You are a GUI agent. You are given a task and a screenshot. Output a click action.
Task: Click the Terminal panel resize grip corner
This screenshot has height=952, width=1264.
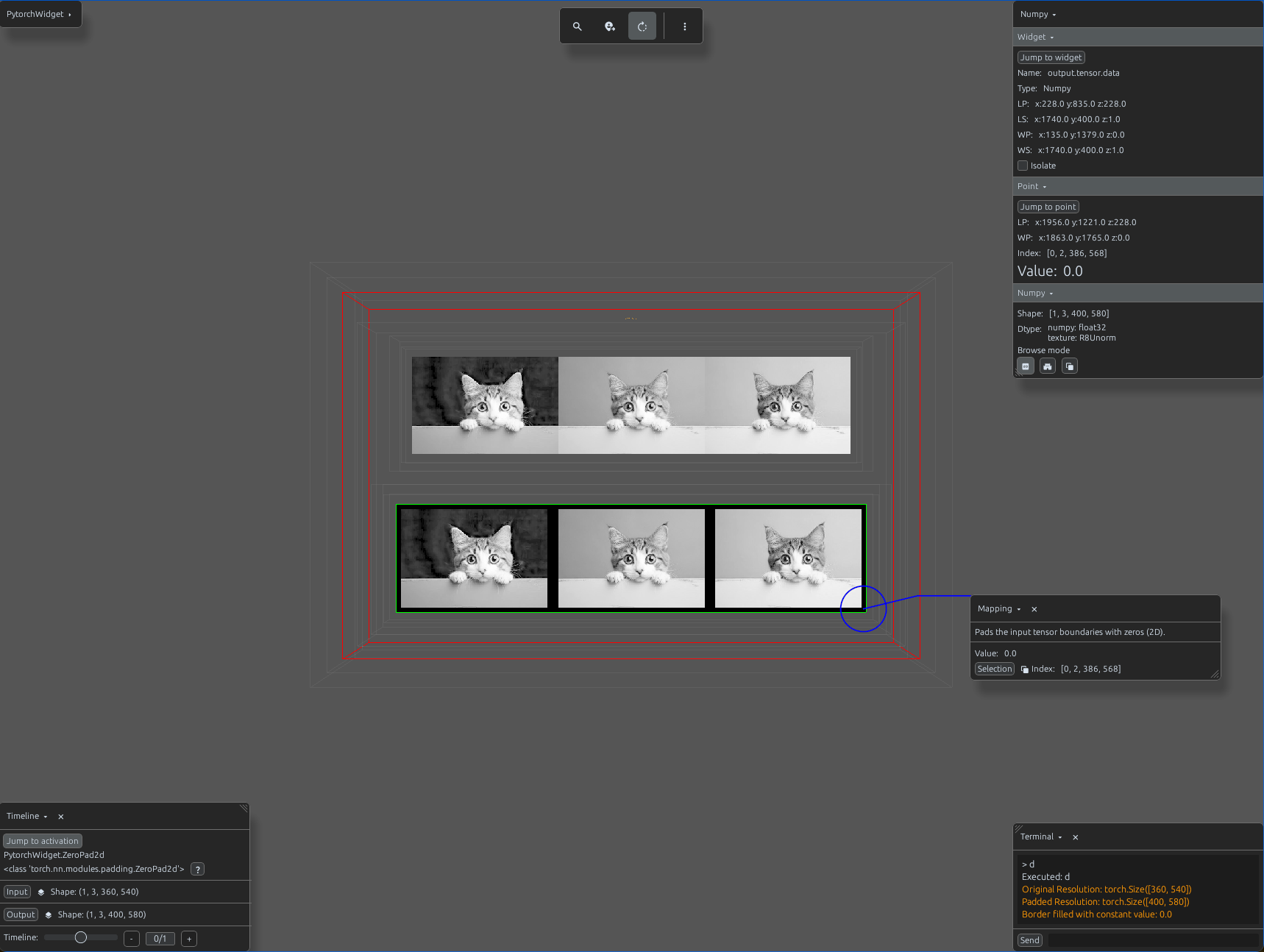[1018, 829]
